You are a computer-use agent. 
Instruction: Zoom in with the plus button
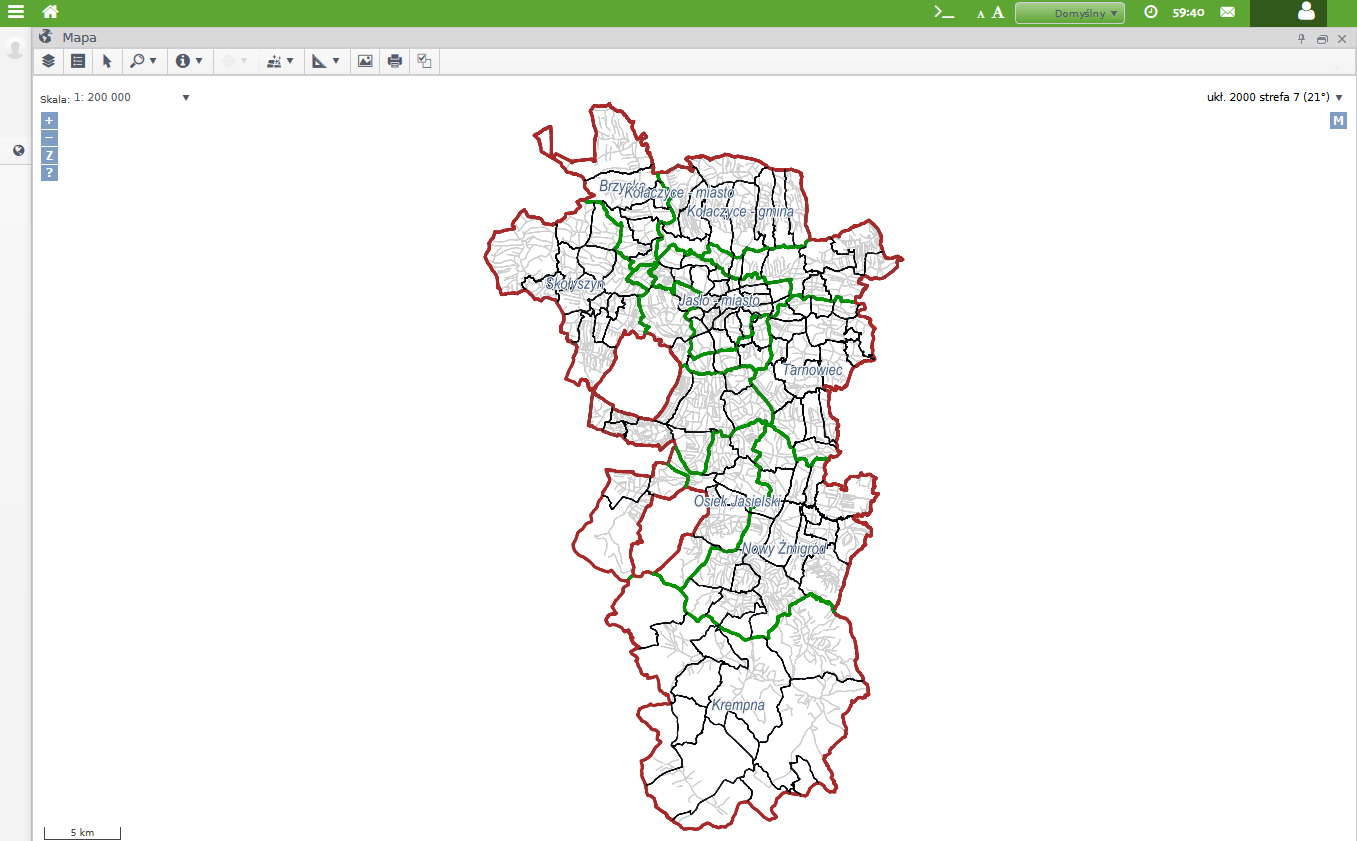point(49,120)
